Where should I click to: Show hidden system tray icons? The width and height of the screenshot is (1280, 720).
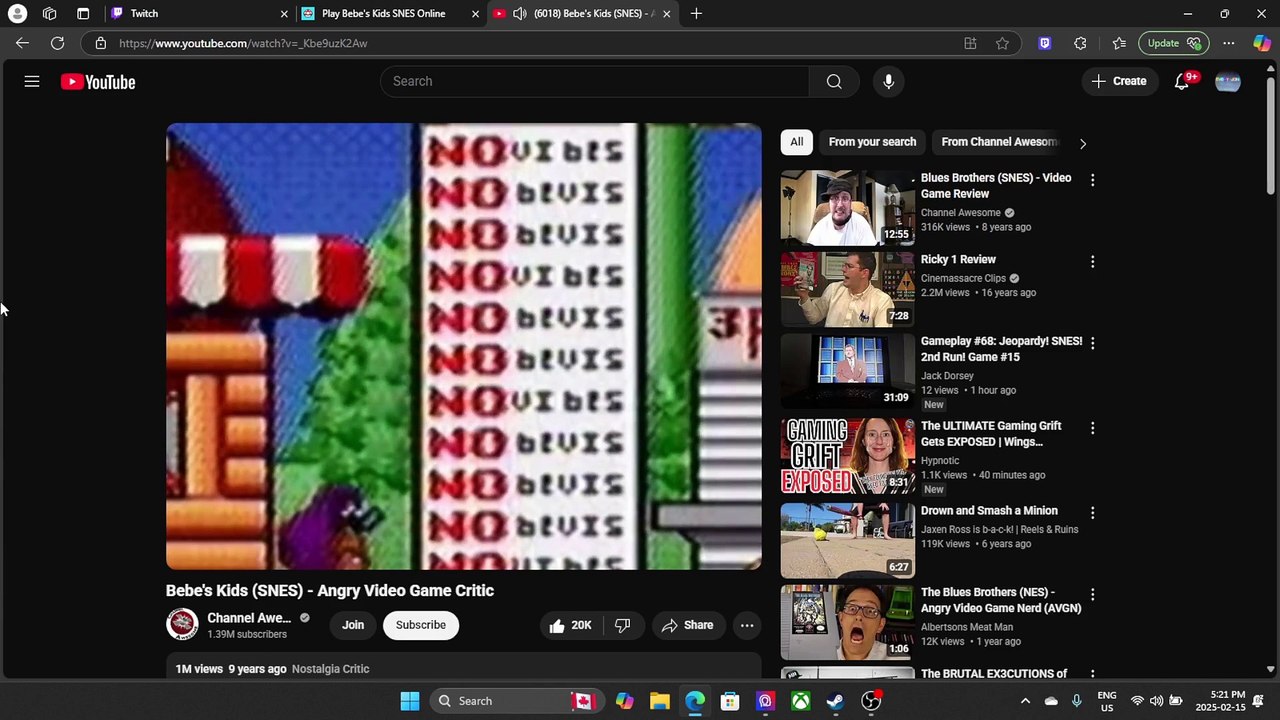tap(1025, 701)
